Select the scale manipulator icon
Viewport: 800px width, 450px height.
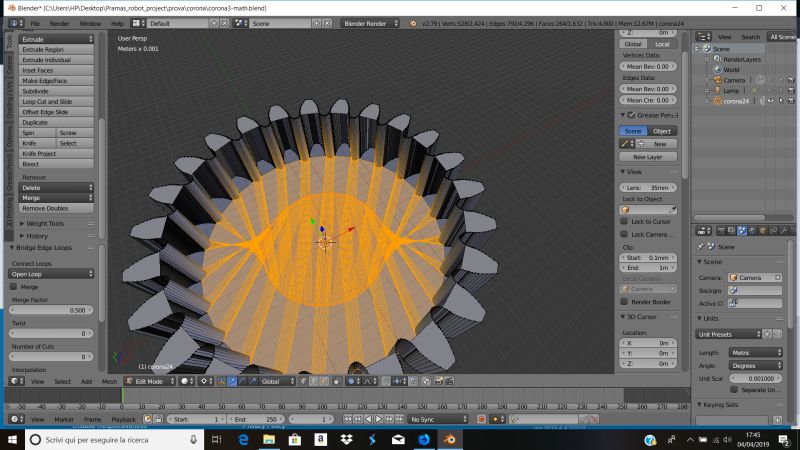(x=253, y=381)
